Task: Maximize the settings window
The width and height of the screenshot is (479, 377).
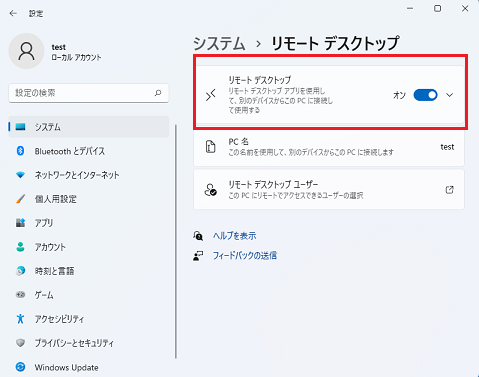Action: (x=438, y=9)
